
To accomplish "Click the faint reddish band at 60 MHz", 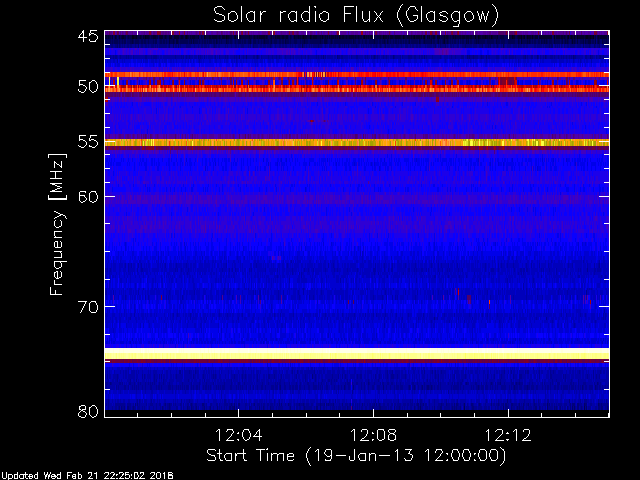I will tap(357, 200).
